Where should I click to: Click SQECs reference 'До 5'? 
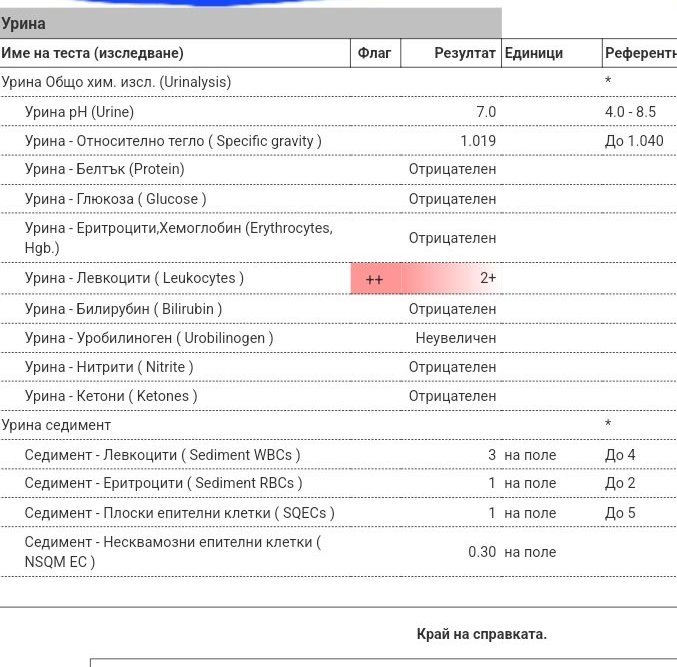620,513
